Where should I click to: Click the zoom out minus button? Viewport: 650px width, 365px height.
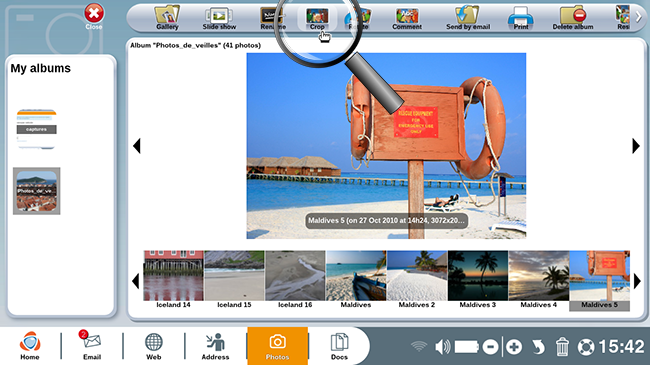point(490,347)
